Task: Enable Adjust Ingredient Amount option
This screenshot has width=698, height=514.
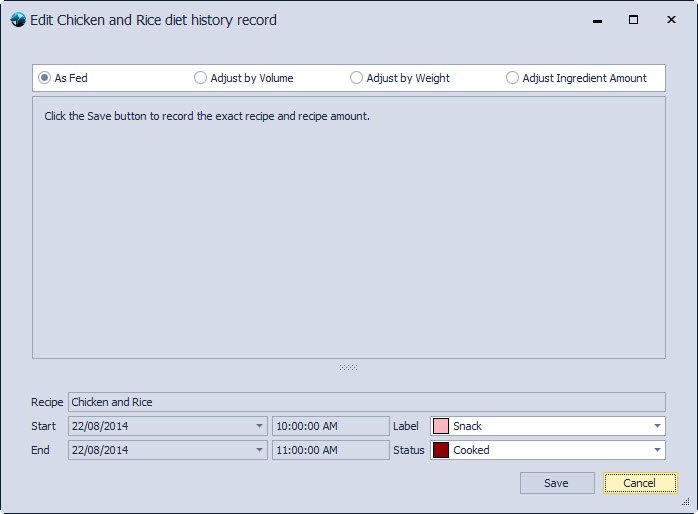Action: 513,78
